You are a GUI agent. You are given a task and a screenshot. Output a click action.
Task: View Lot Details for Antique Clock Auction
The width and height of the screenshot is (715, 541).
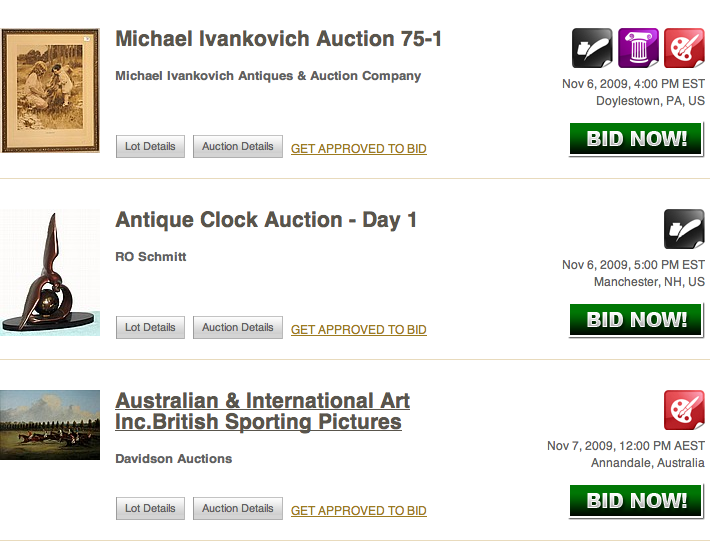point(150,328)
